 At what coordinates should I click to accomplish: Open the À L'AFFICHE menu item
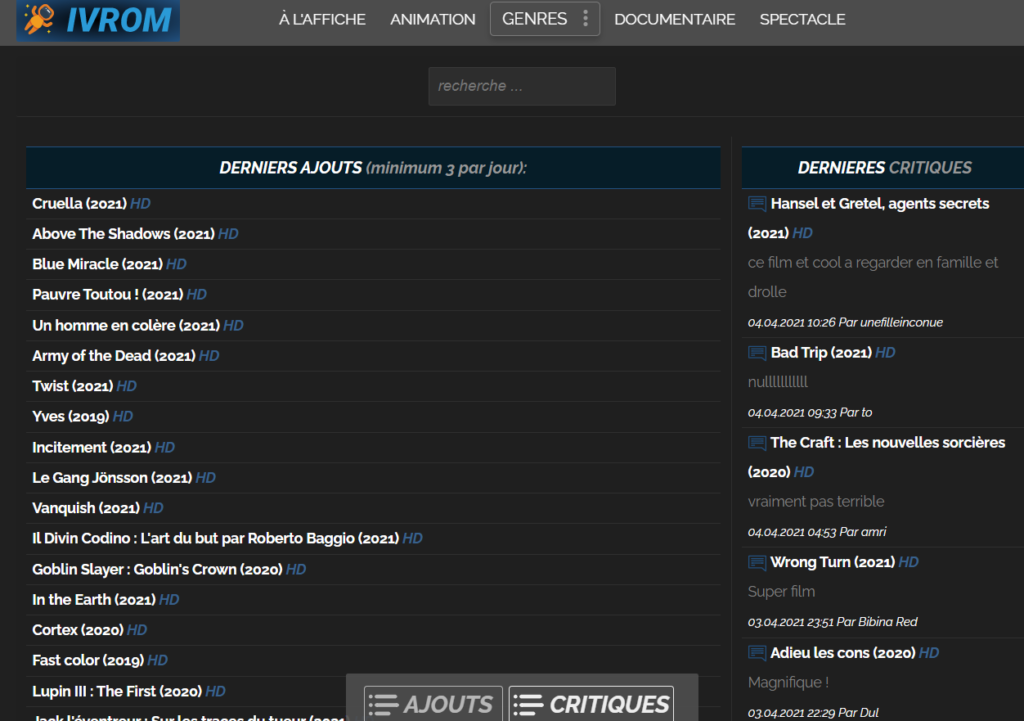(x=322, y=20)
